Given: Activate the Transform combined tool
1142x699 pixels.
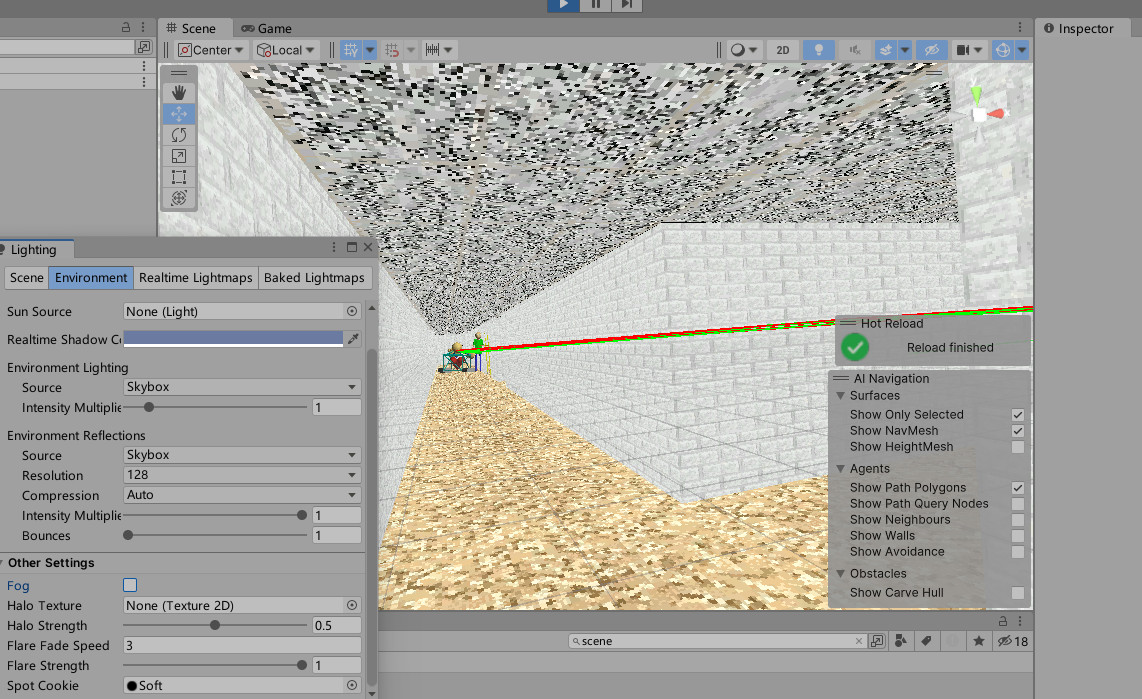Looking at the screenshot, I should (178, 197).
